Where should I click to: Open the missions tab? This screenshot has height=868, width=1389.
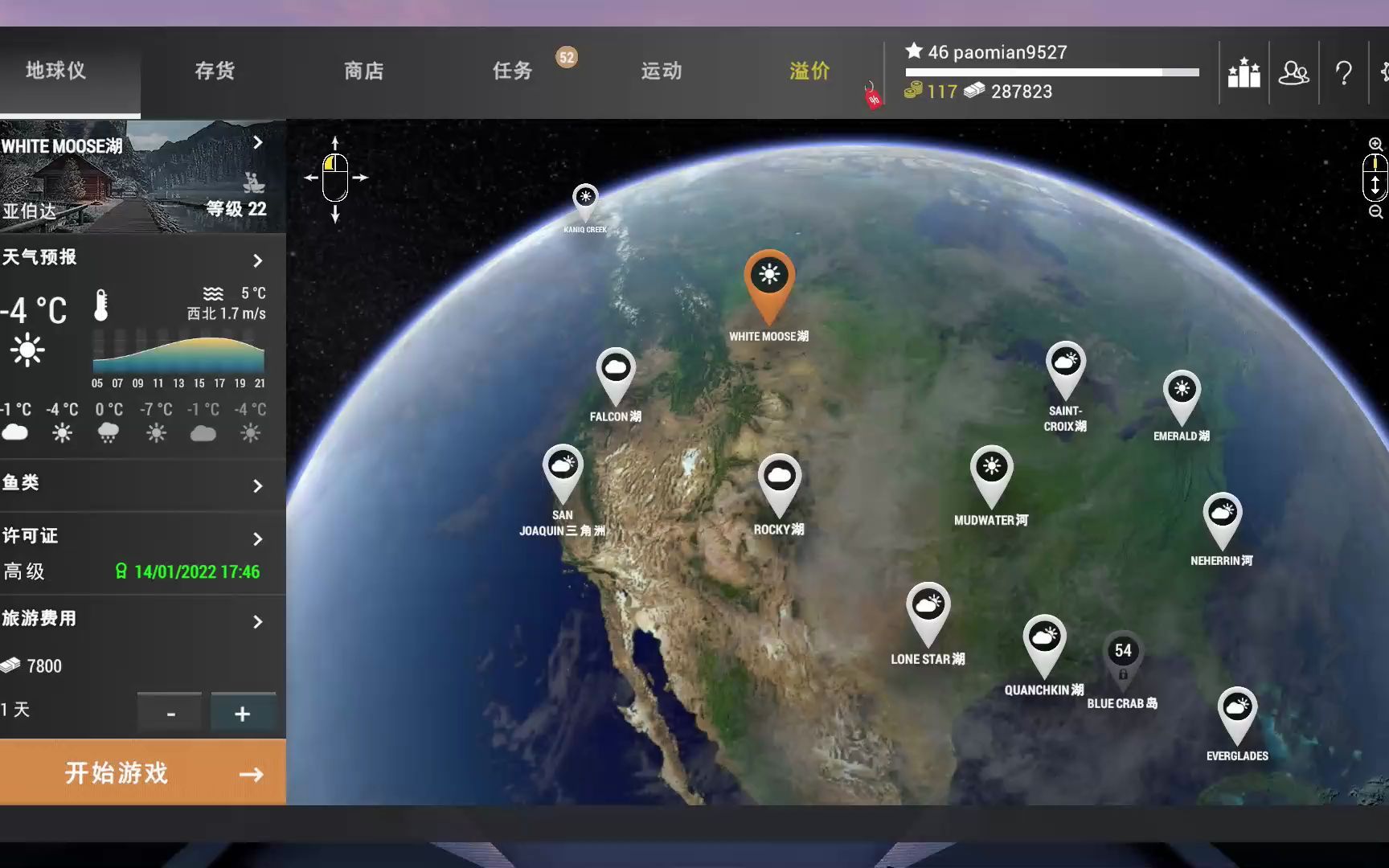pyautogui.click(x=513, y=71)
